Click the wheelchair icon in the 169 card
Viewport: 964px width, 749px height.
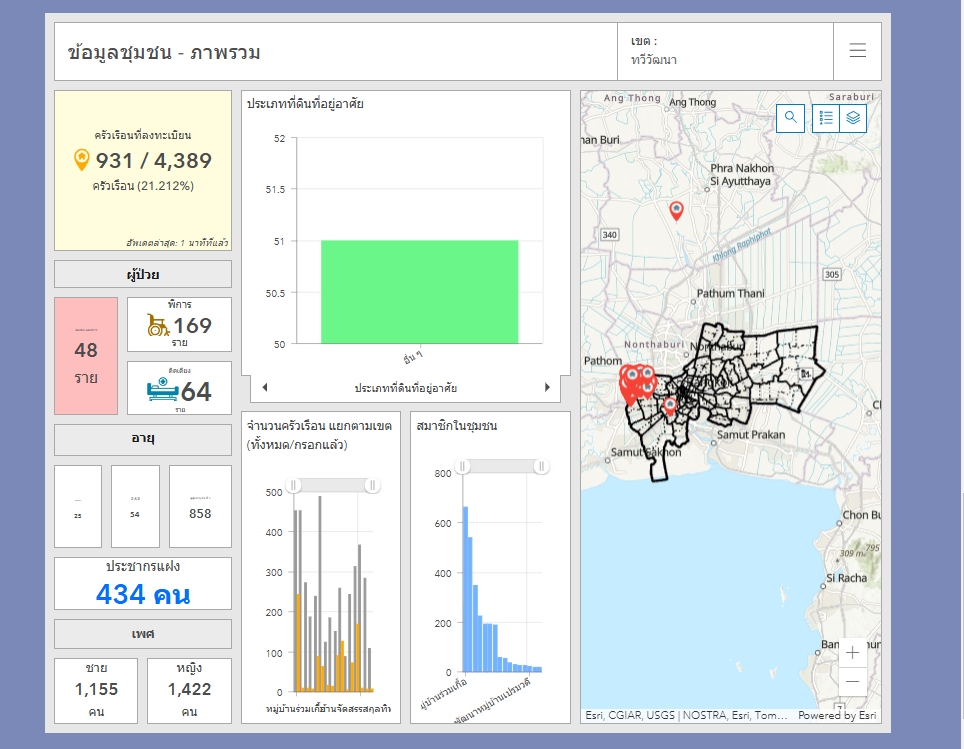pyautogui.click(x=158, y=325)
